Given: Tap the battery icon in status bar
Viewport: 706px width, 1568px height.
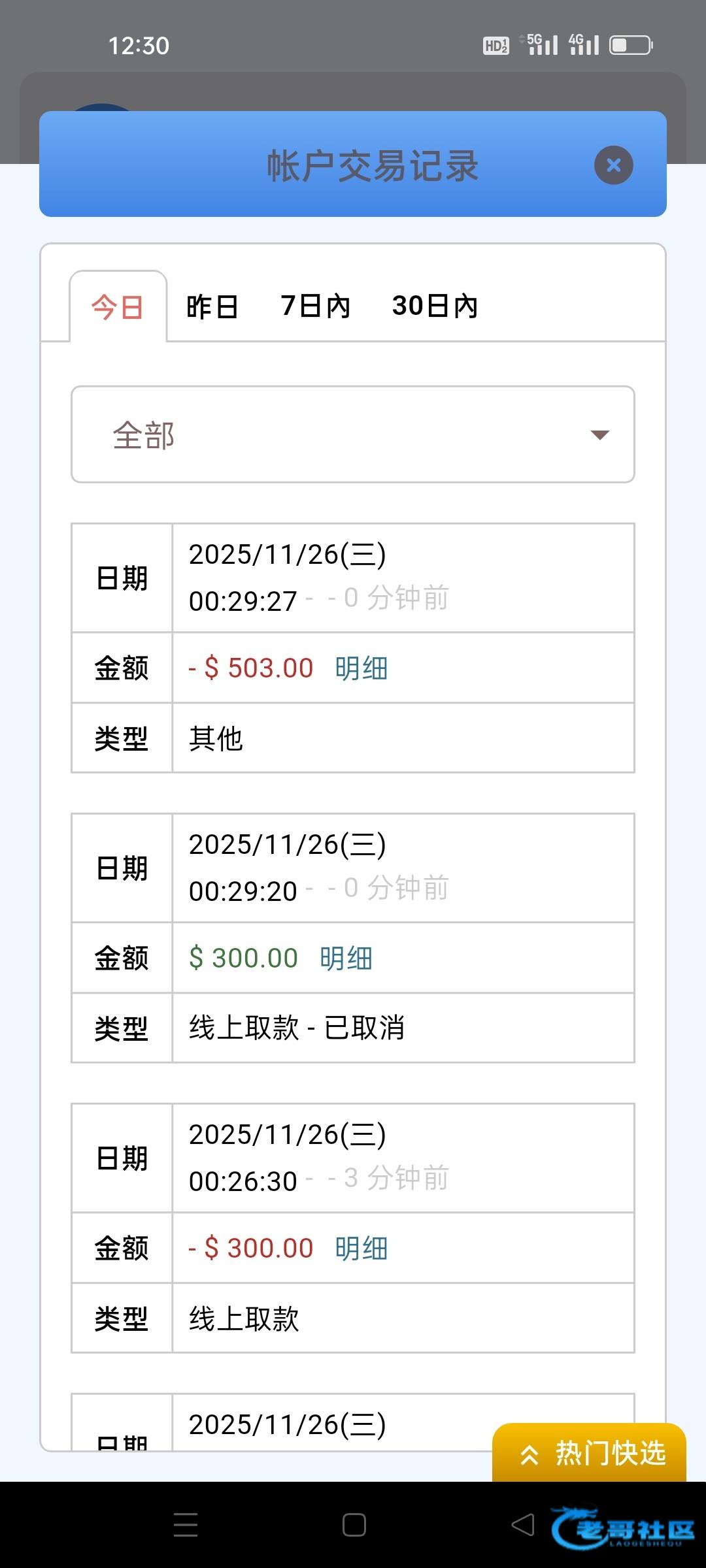Looking at the screenshot, I should (631, 45).
